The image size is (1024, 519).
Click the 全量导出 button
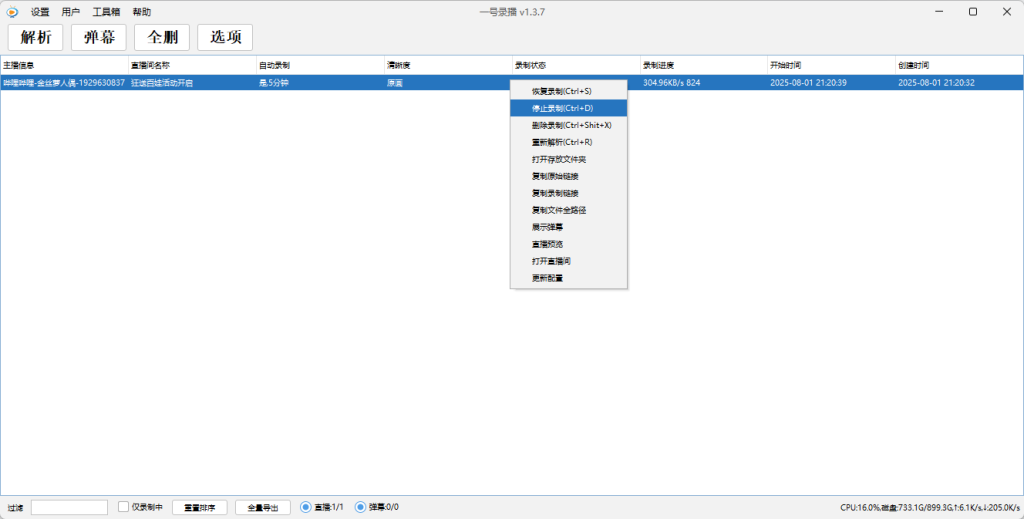pyautogui.click(x=263, y=507)
